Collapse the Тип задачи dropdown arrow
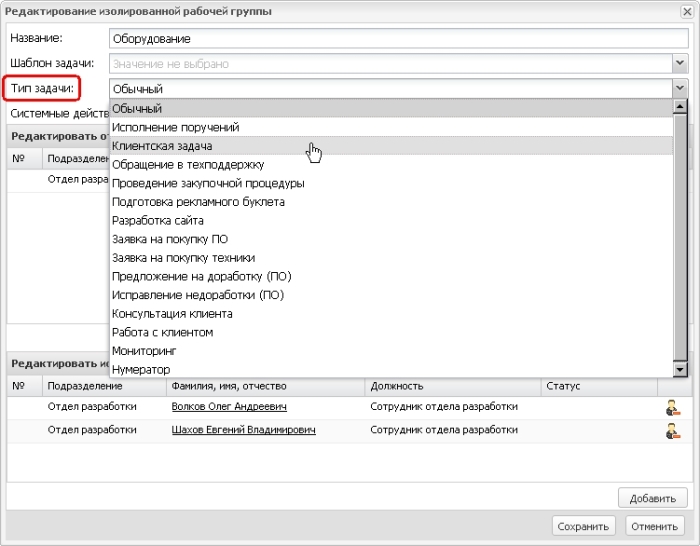This screenshot has width=700, height=546. [680, 88]
